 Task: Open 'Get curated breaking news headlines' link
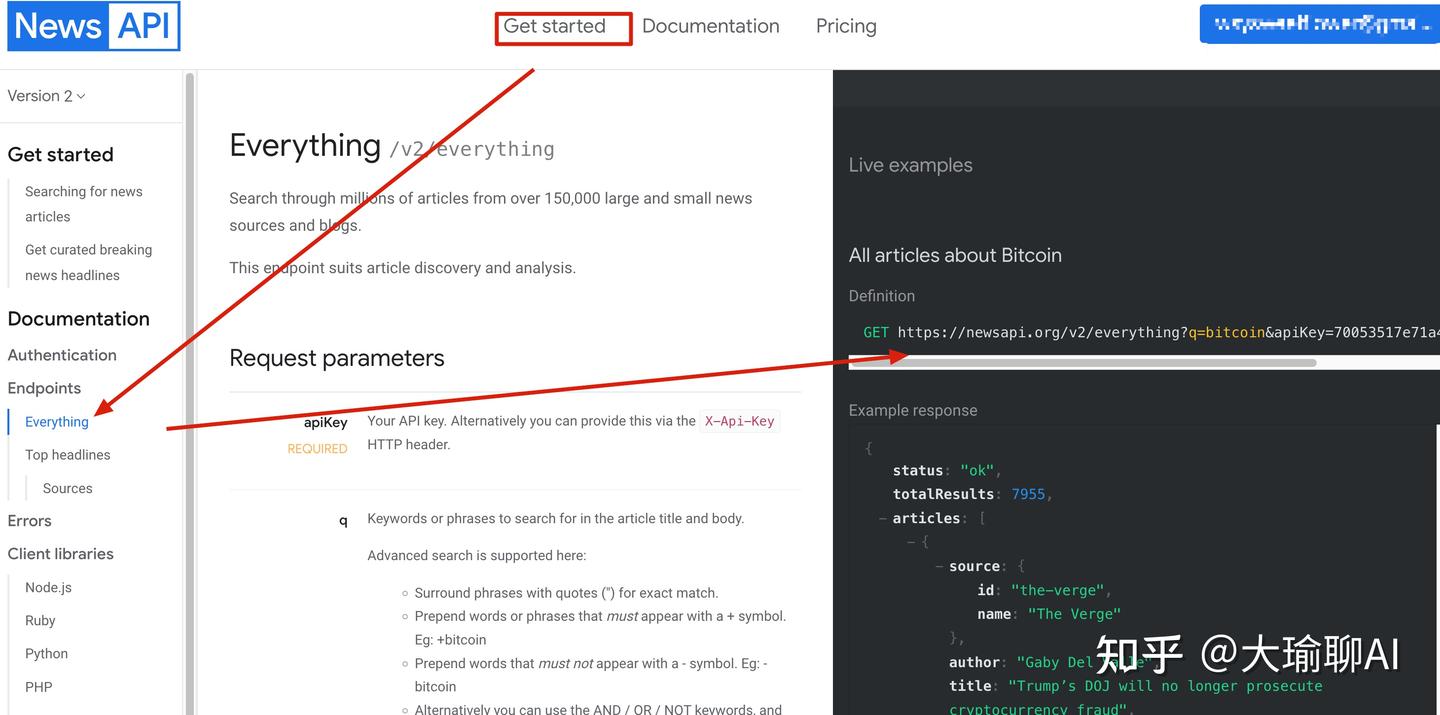click(88, 262)
